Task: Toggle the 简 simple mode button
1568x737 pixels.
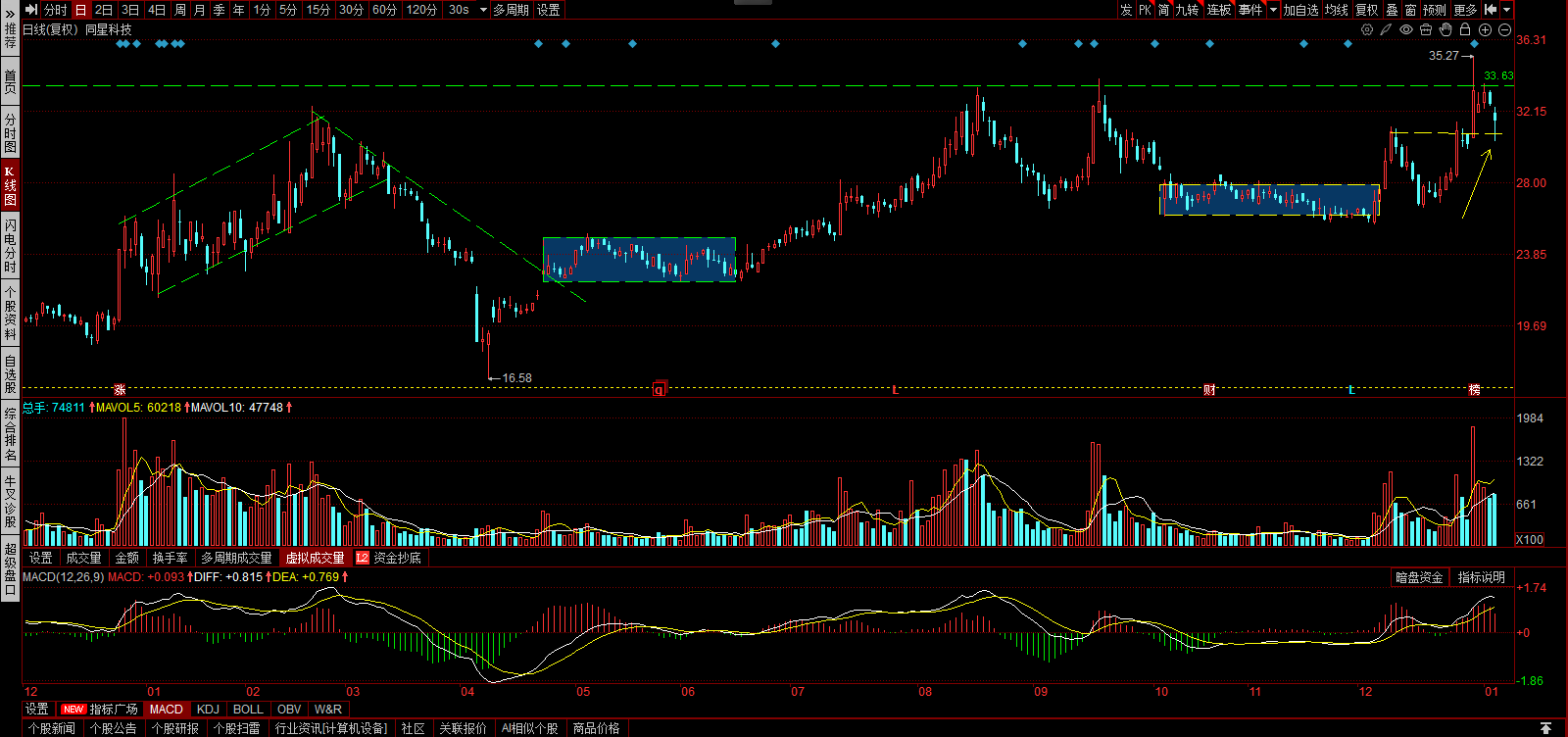Action: [1163, 10]
